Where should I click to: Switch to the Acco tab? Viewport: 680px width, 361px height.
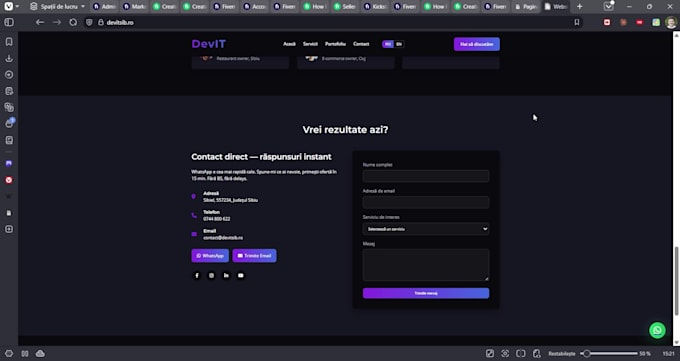point(255,7)
